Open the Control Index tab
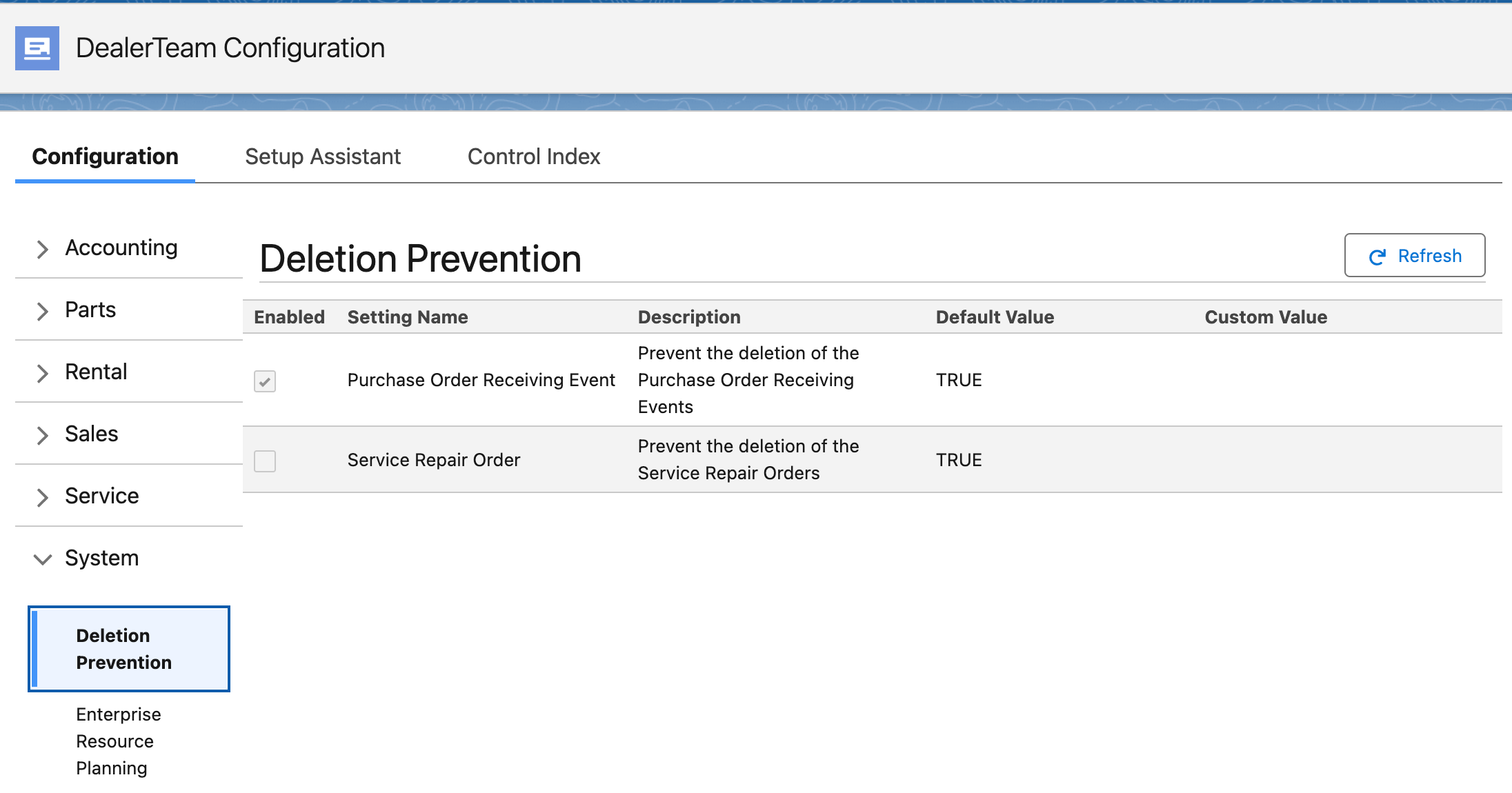The height and width of the screenshot is (793, 1512). [x=534, y=157]
